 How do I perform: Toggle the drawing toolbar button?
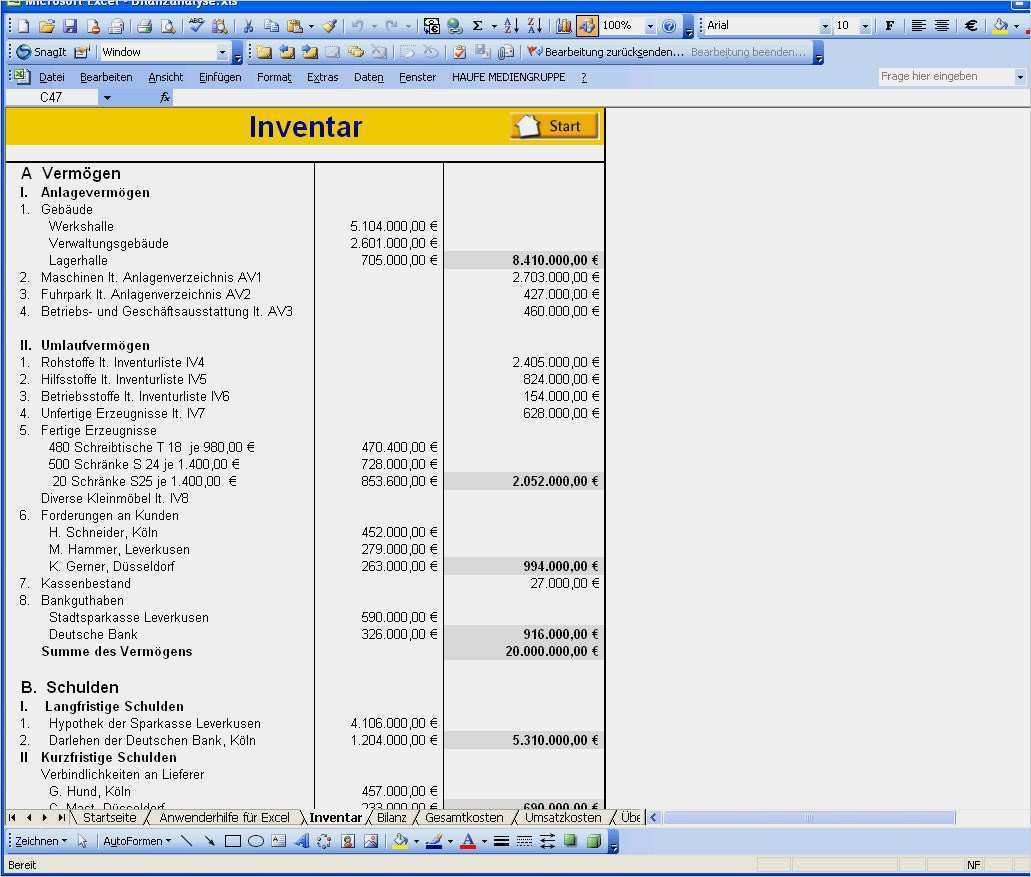coord(587,26)
